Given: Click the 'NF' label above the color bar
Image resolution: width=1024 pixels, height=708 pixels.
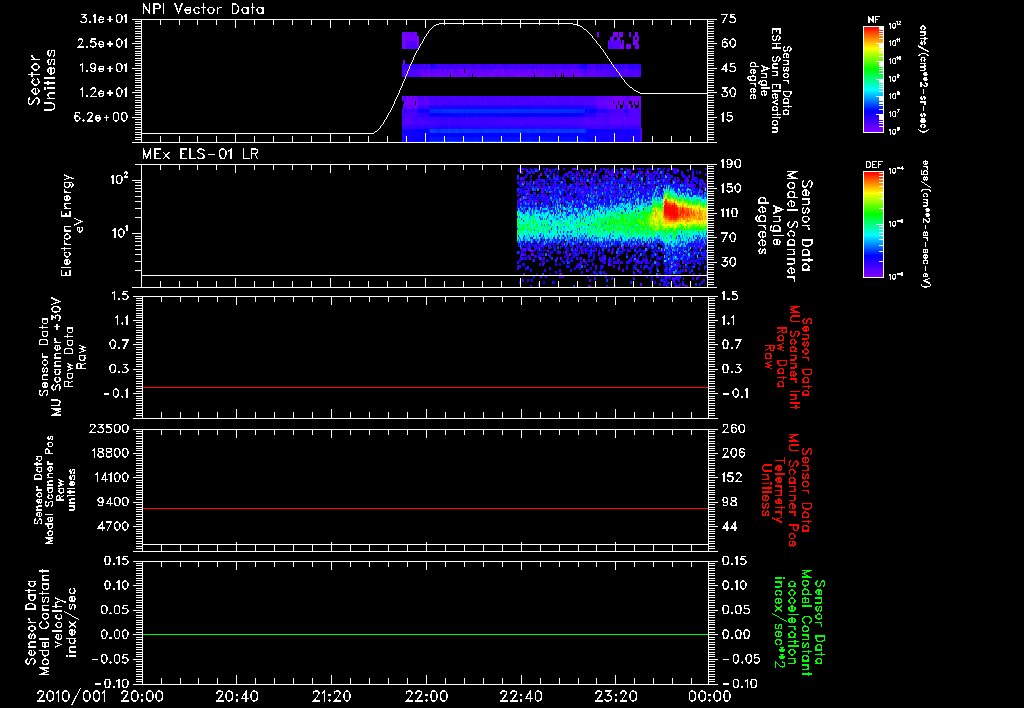Looking at the screenshot, I should (x=874, y=20).
